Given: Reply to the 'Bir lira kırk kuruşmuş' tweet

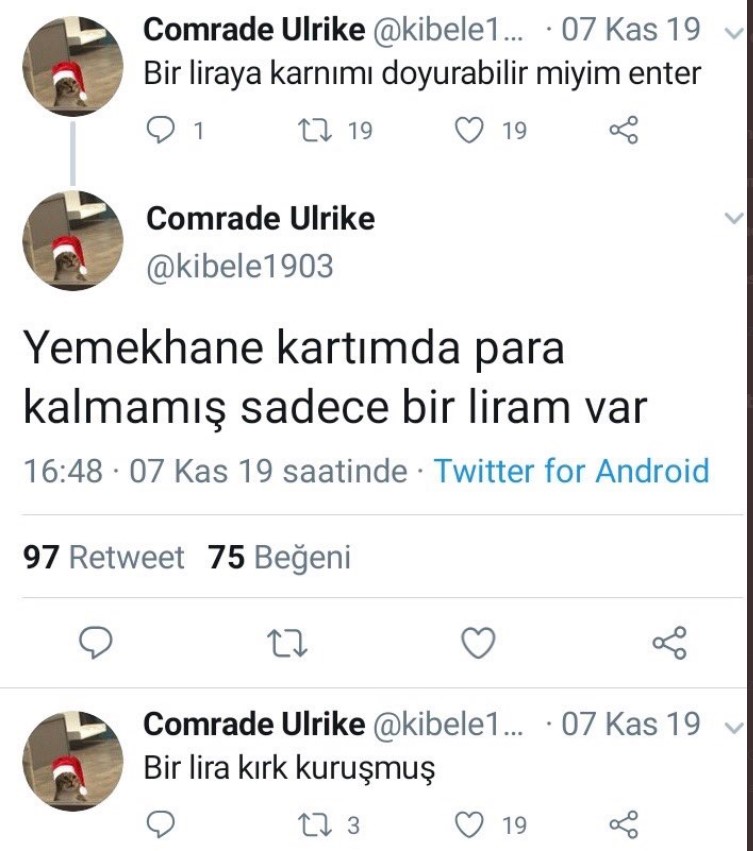Looking at the screenshot, I should tap(161, 824).
